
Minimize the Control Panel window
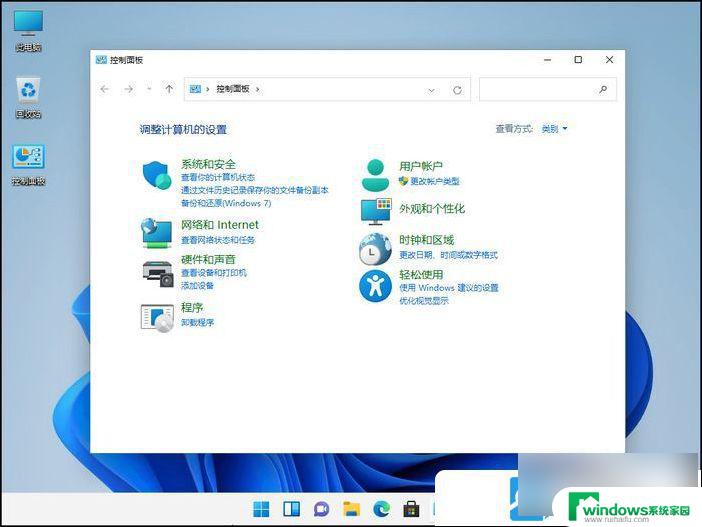click(548, 60)
